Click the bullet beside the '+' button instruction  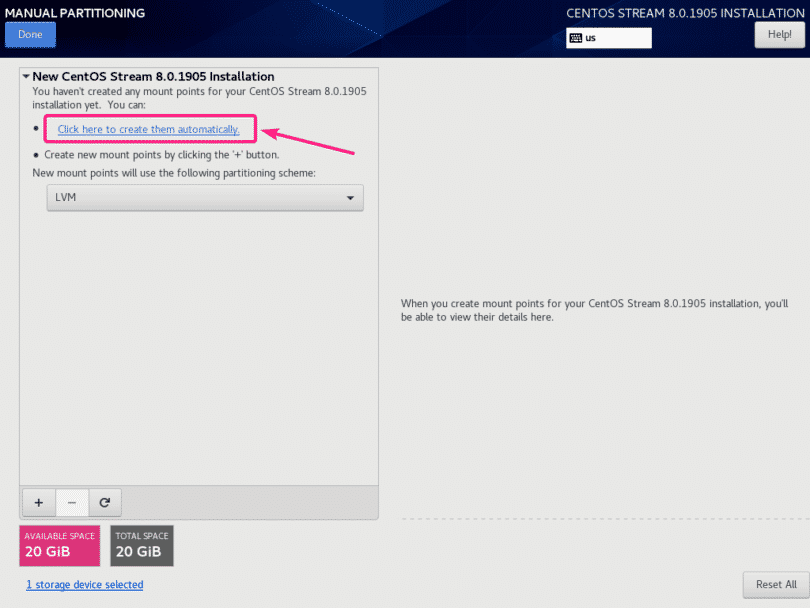point(36,155)
